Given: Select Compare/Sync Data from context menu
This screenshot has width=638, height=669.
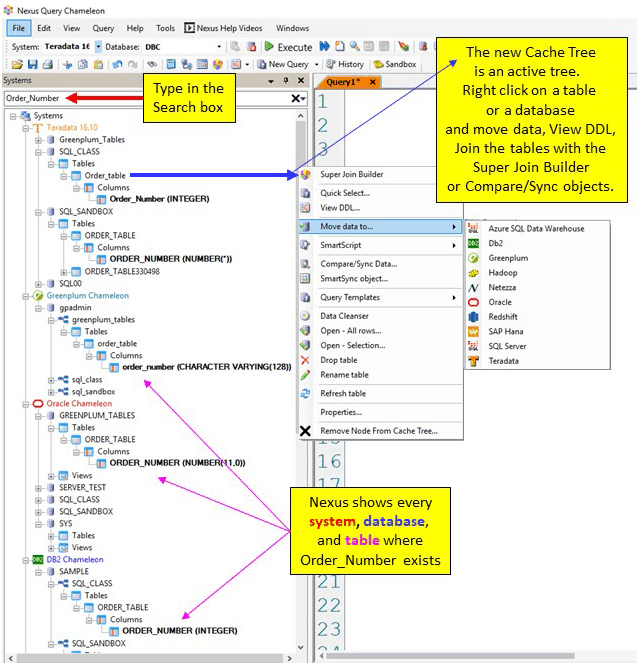Looking at the screenshot, I should coord(358,264).
